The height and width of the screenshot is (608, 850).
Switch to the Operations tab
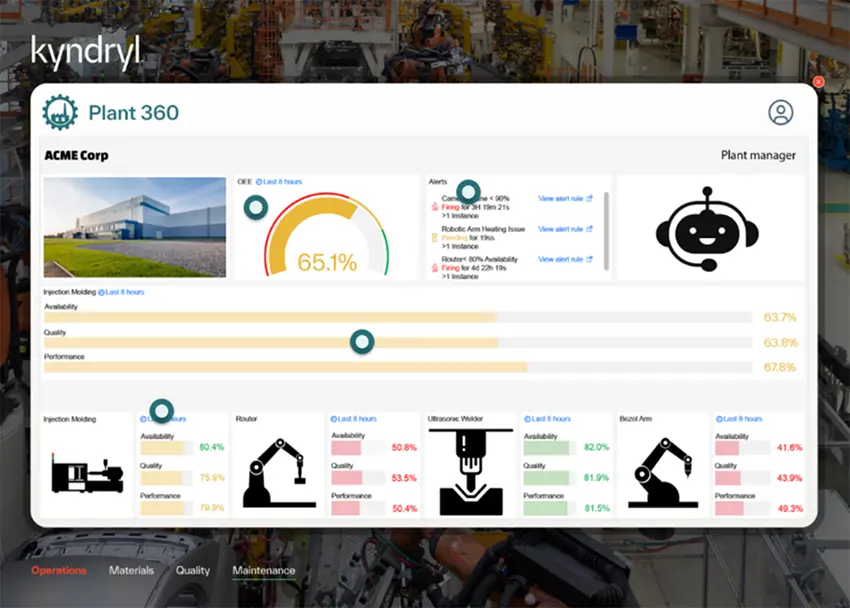click(x=59, y=570)
